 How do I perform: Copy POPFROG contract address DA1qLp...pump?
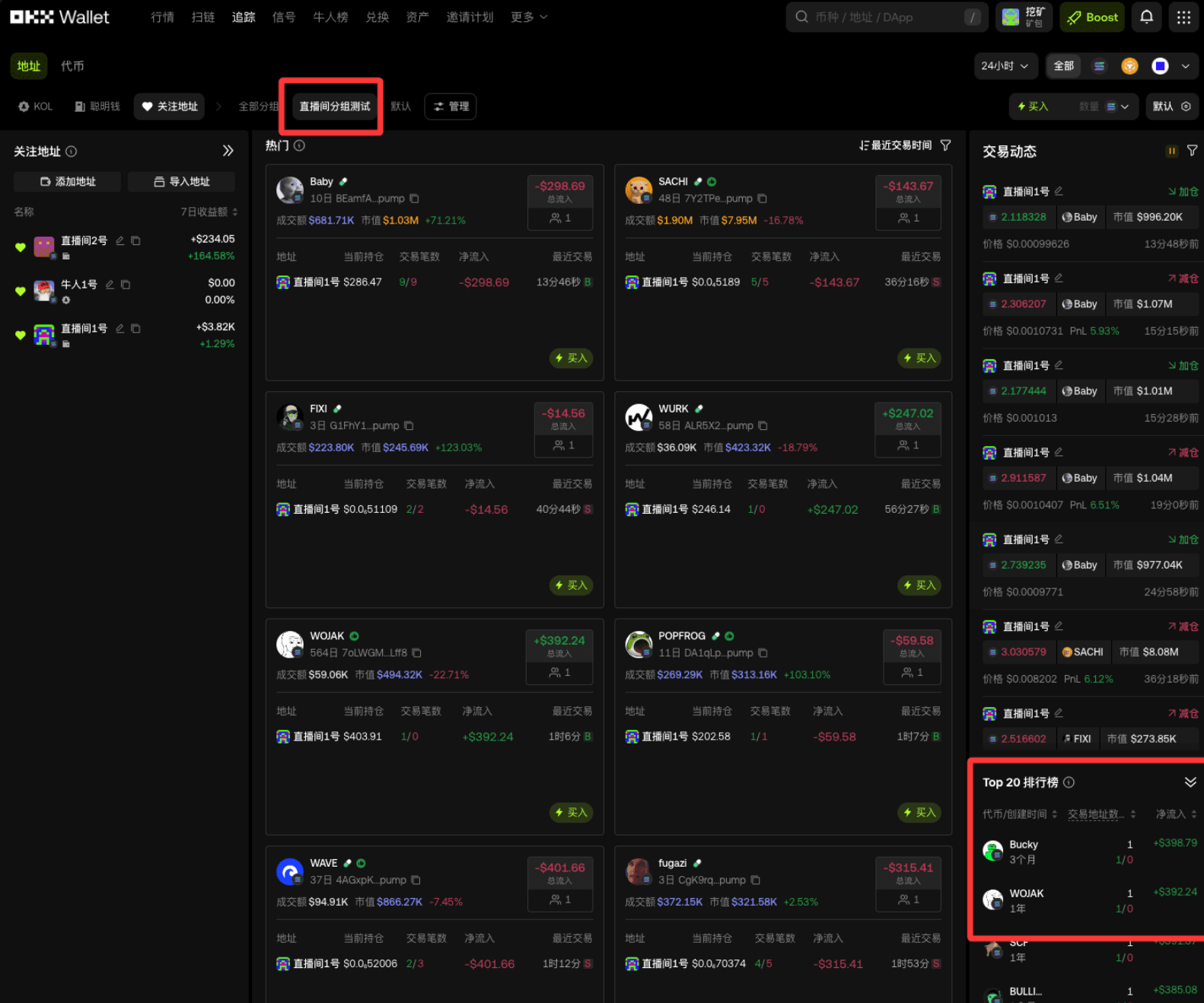click(763, 653)
